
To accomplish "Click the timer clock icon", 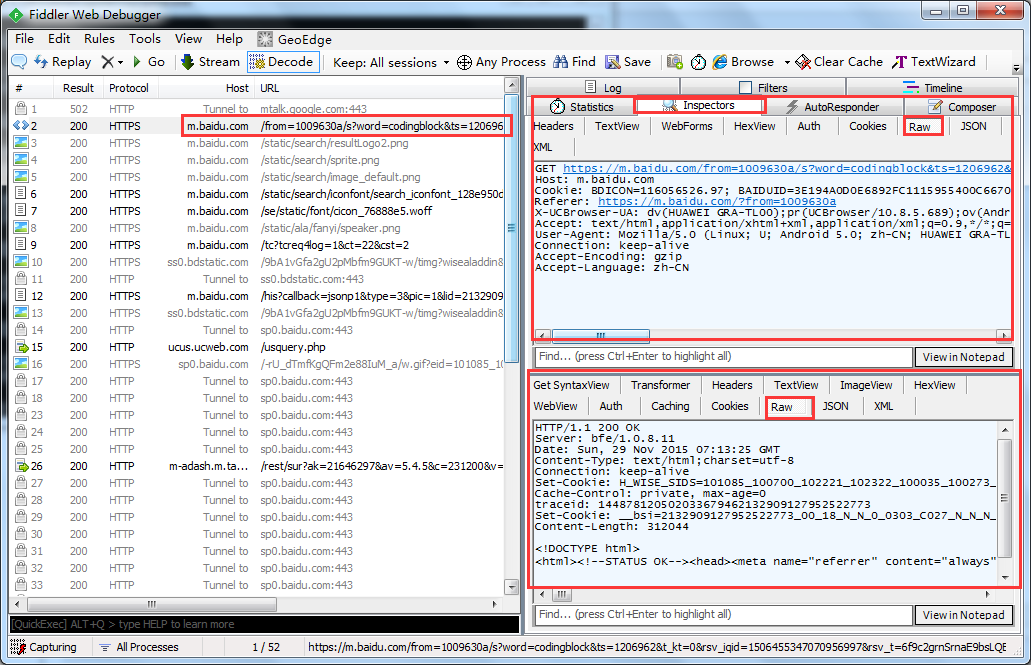I will 698,62.
